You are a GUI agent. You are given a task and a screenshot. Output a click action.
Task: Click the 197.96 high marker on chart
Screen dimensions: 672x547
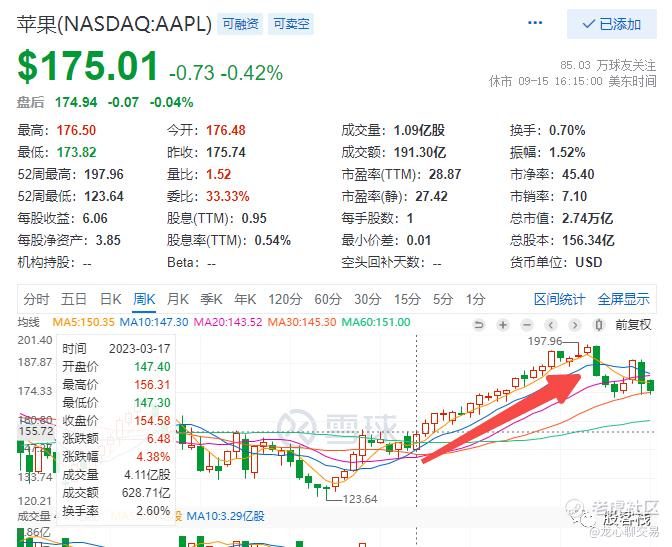pos(545,341)
